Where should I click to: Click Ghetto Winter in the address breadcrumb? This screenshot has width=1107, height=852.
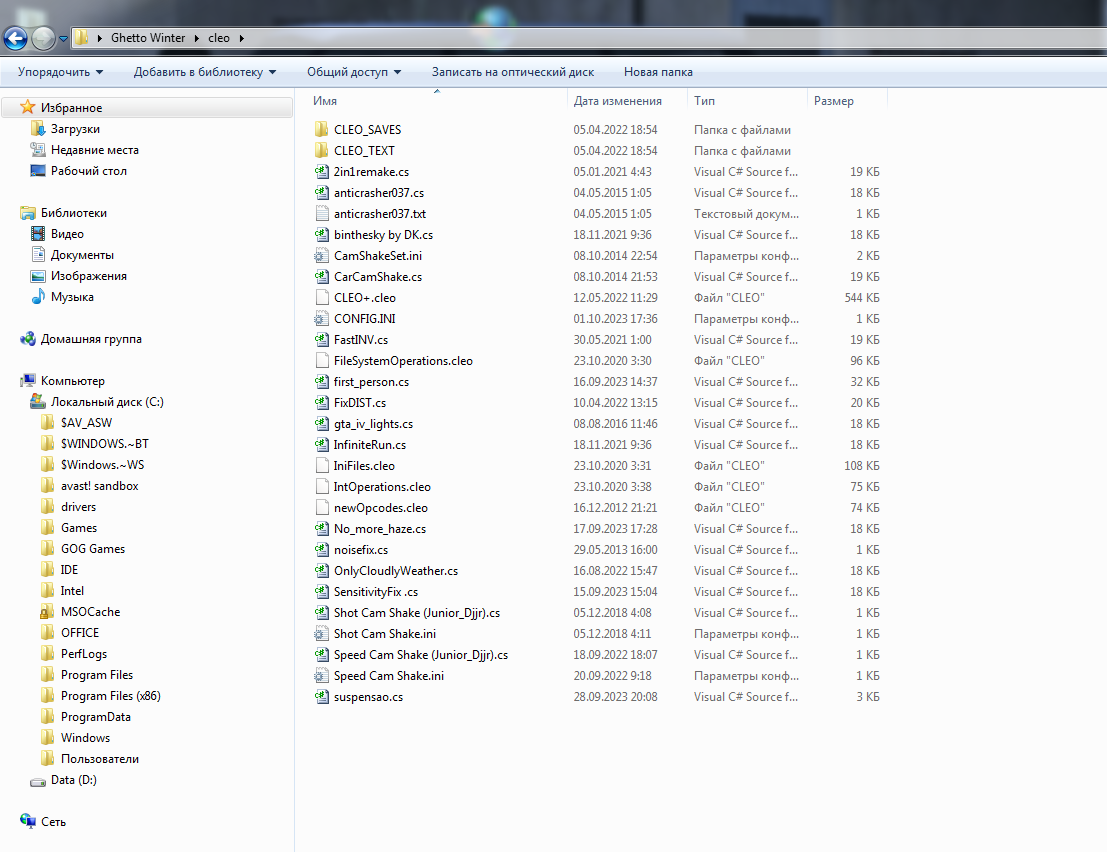[x=145, y=38]
